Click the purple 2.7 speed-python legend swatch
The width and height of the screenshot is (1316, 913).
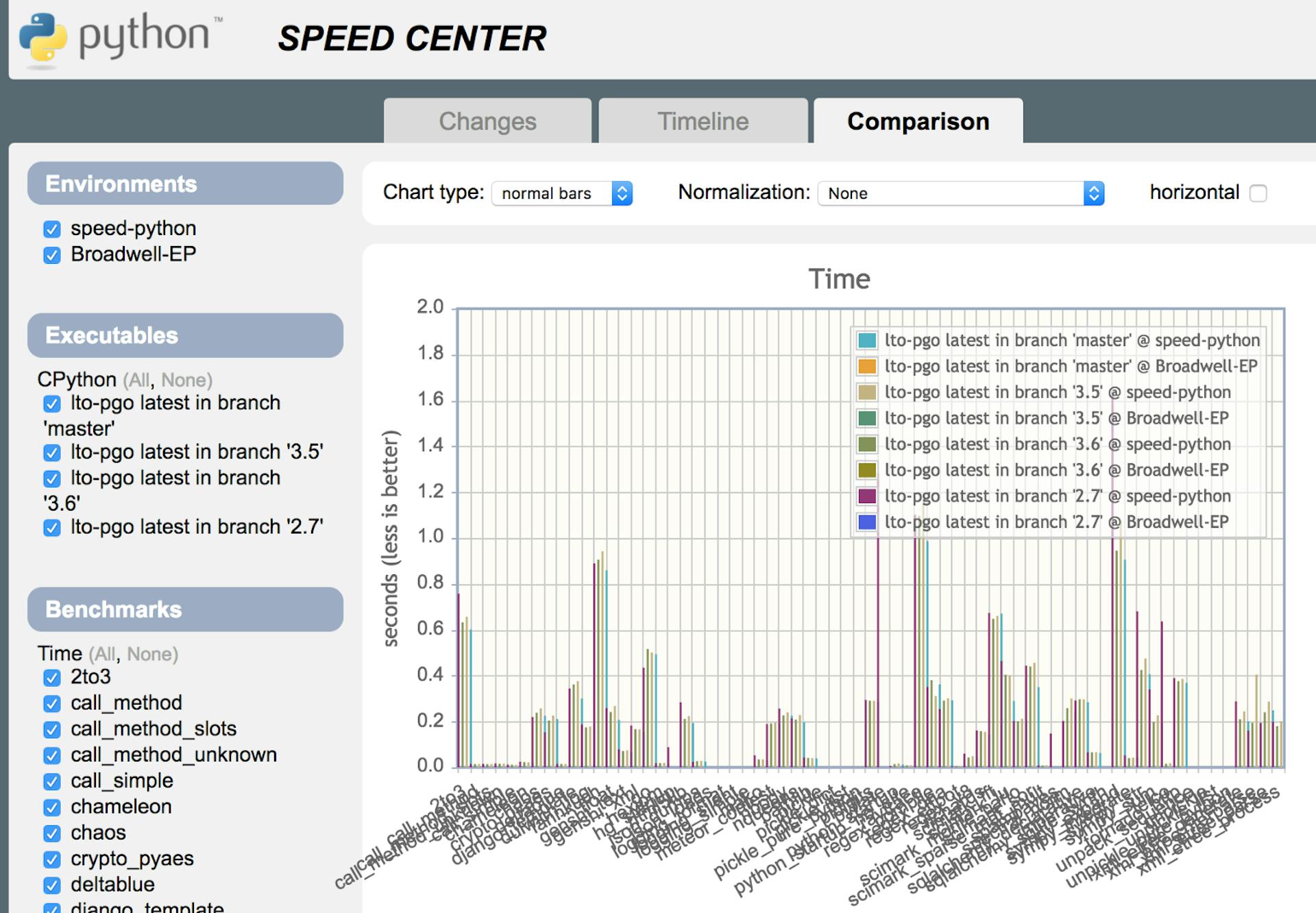point(867,496)
